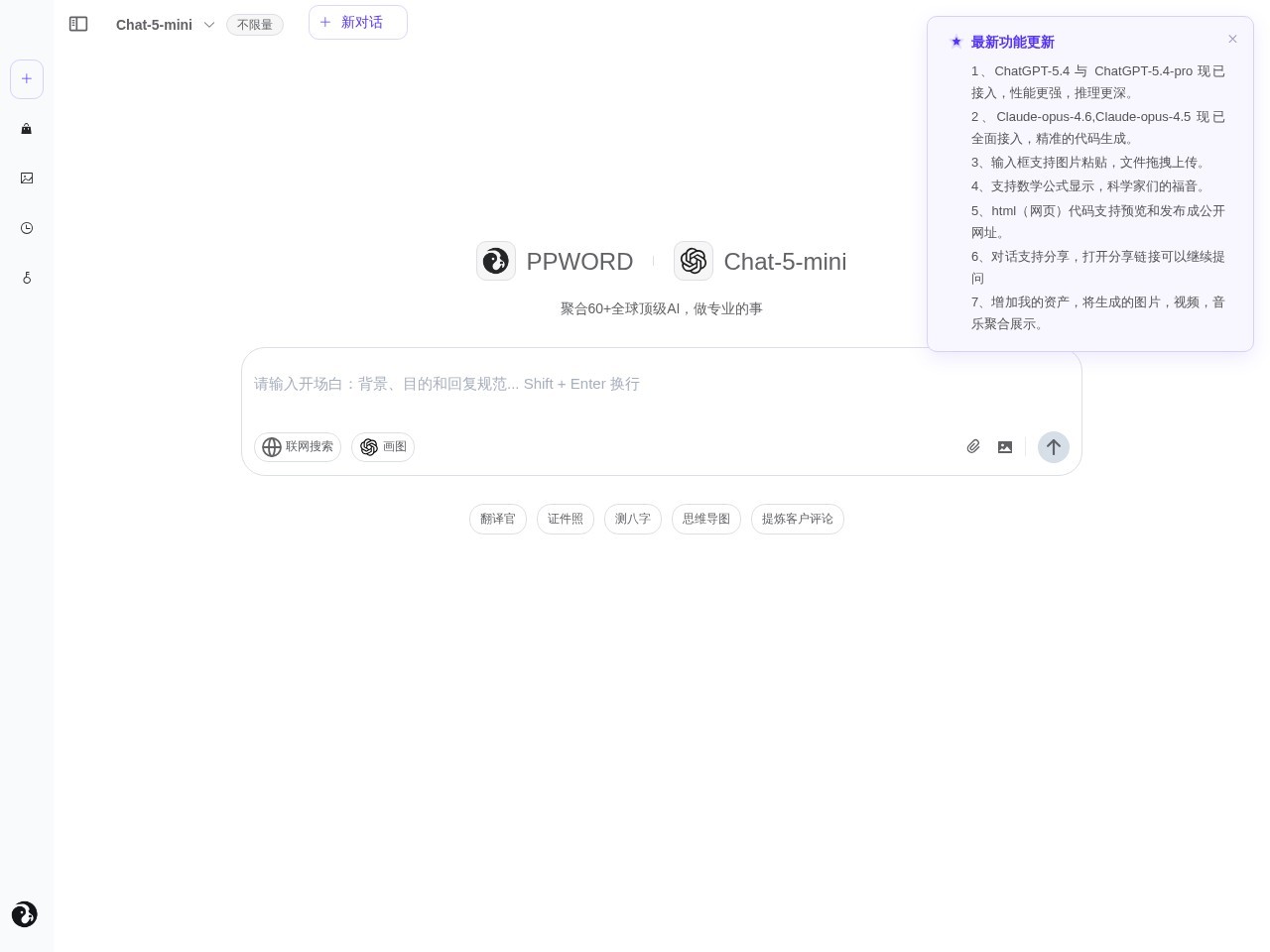The height and width of the screenshot is (952, 1270).
Task: Dismiss the 最新功能更新 announcement panel
Action: click(1233, 40)
